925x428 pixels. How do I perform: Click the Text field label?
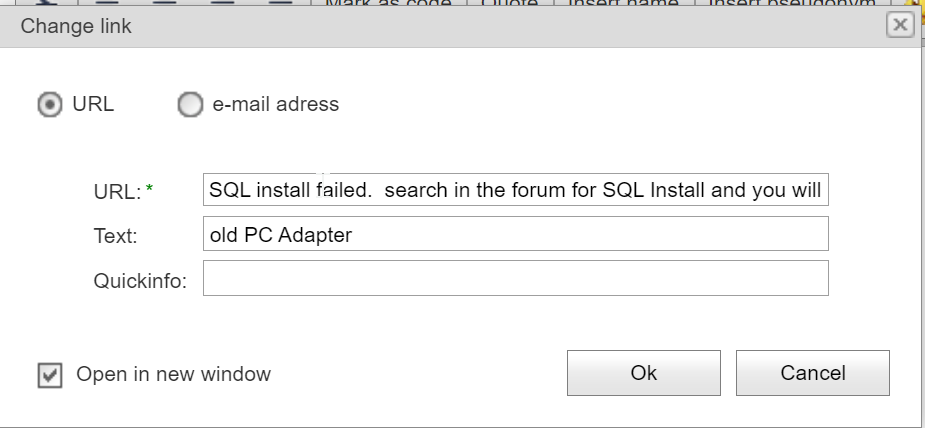coord(115,237)
